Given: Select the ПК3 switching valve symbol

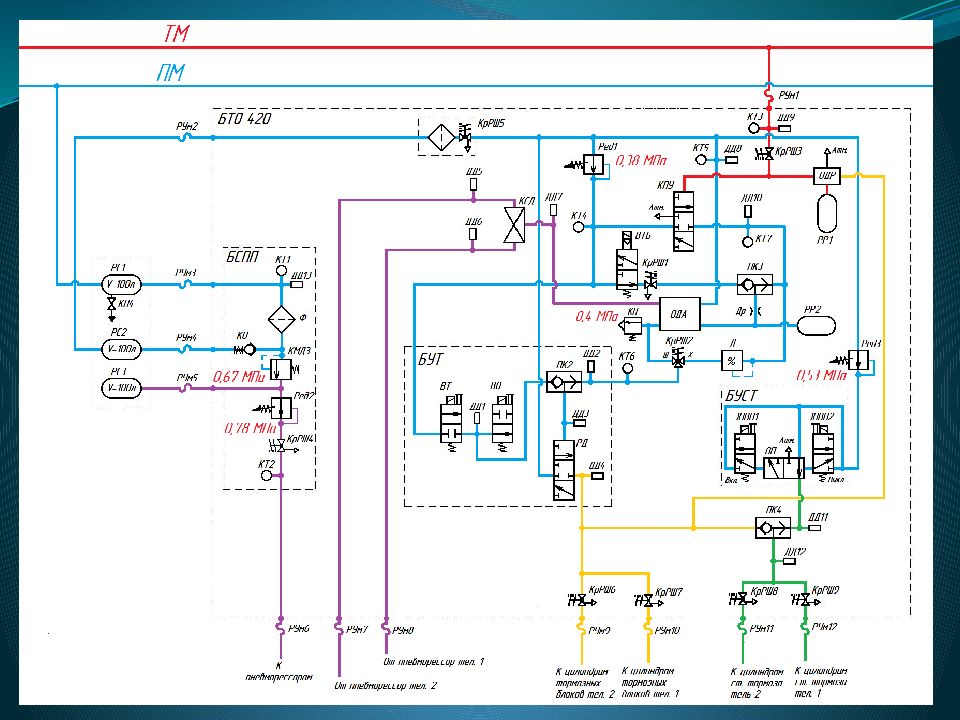Looking at the screenshot, I should click(755, 285).
